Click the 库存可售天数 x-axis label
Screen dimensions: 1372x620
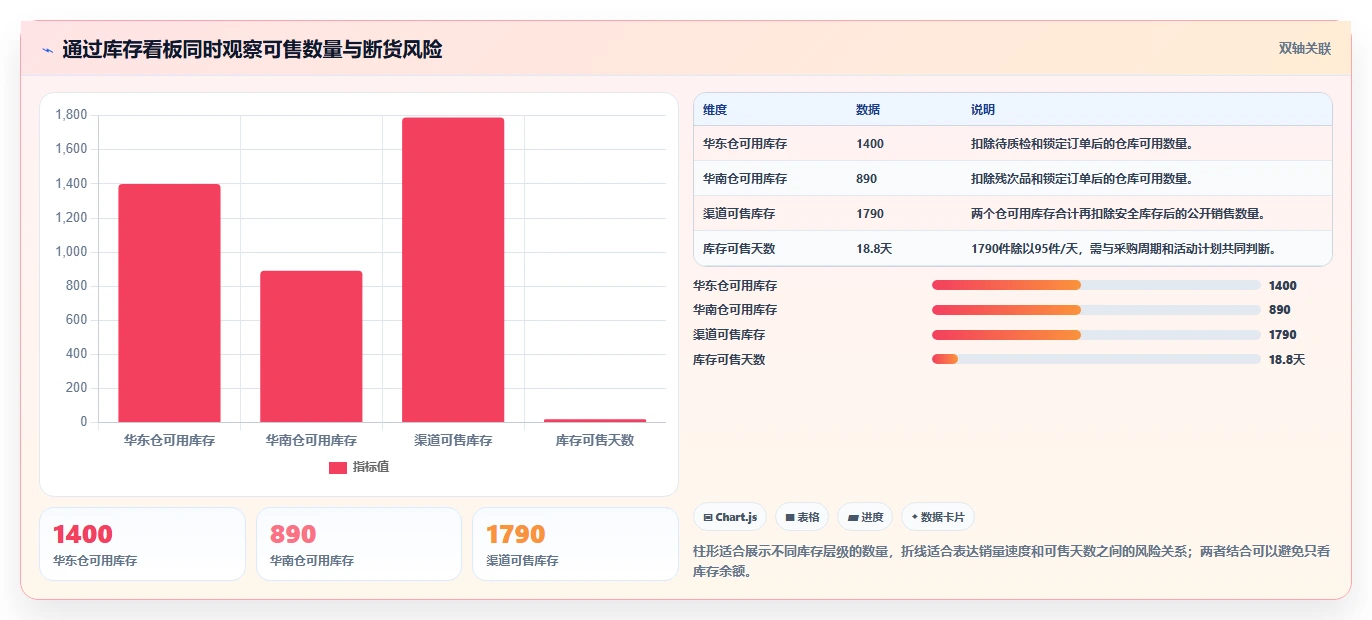tap(595, 440)
